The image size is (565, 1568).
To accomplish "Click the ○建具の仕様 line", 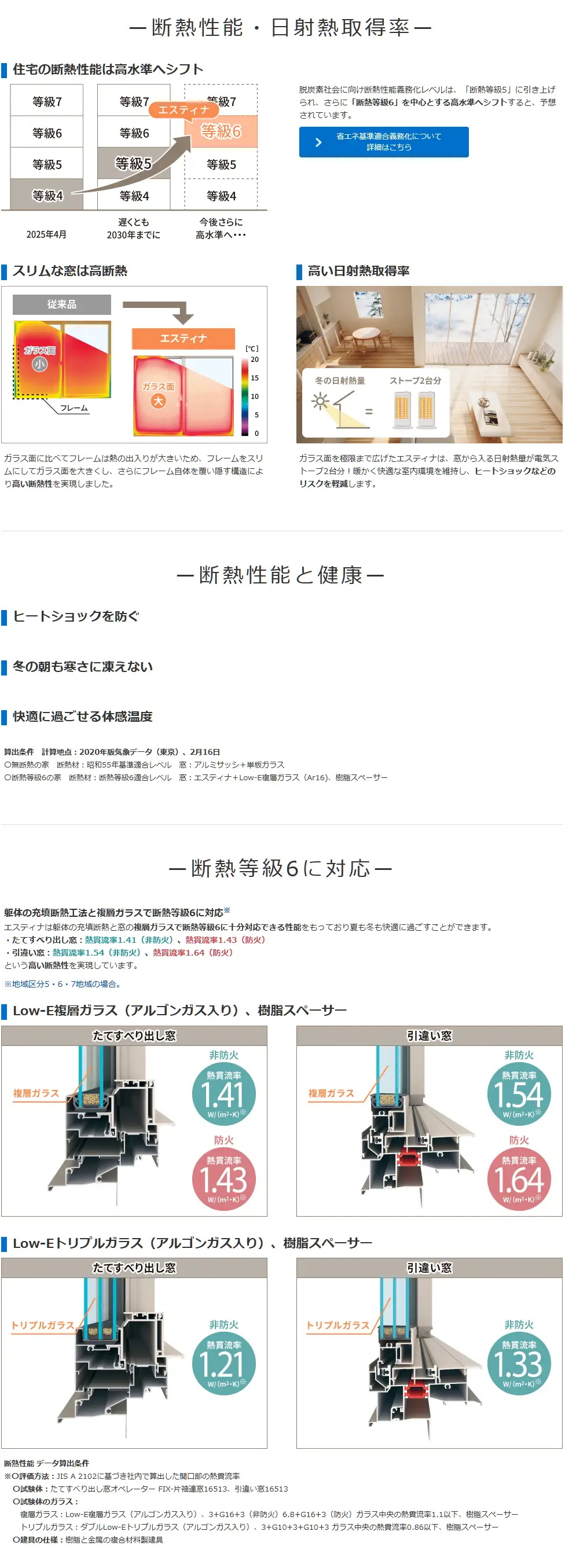I will (87, 1540).
